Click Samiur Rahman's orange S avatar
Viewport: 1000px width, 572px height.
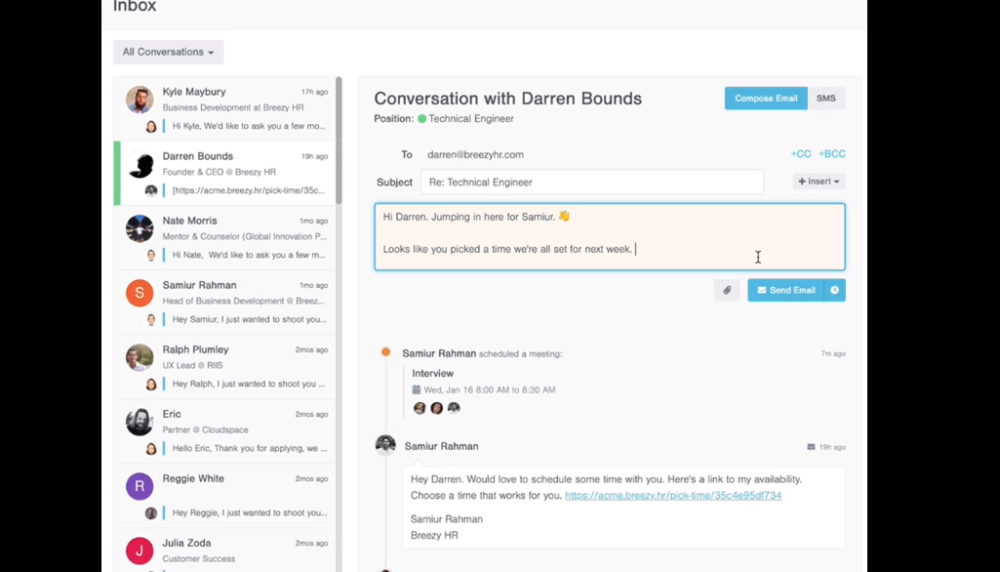pyautogui.click(x=139, y=293)
